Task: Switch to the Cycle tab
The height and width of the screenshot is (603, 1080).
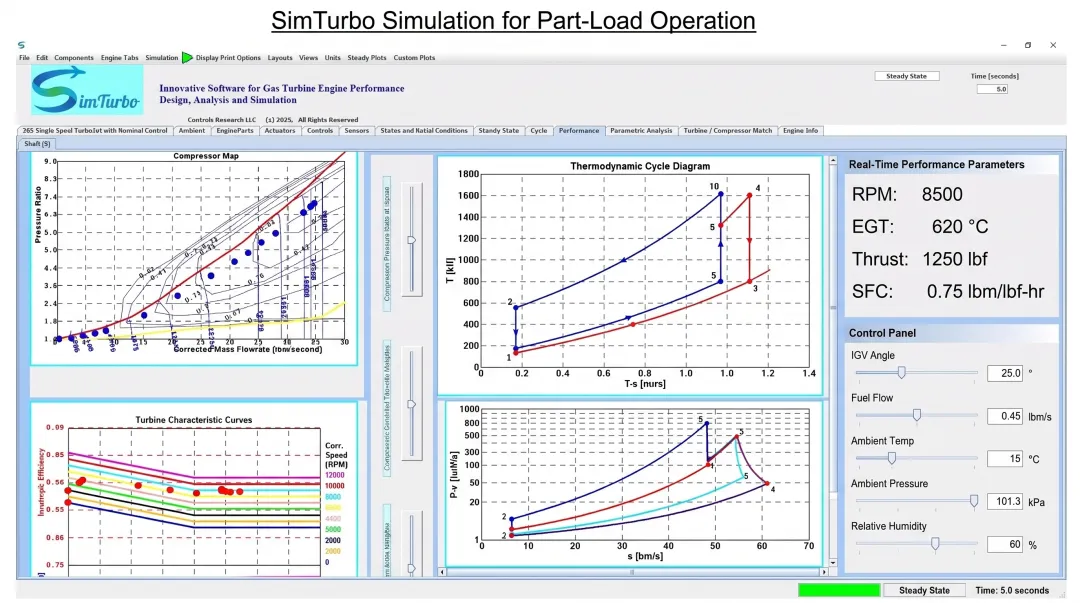Action: click(x=539, y=130)
